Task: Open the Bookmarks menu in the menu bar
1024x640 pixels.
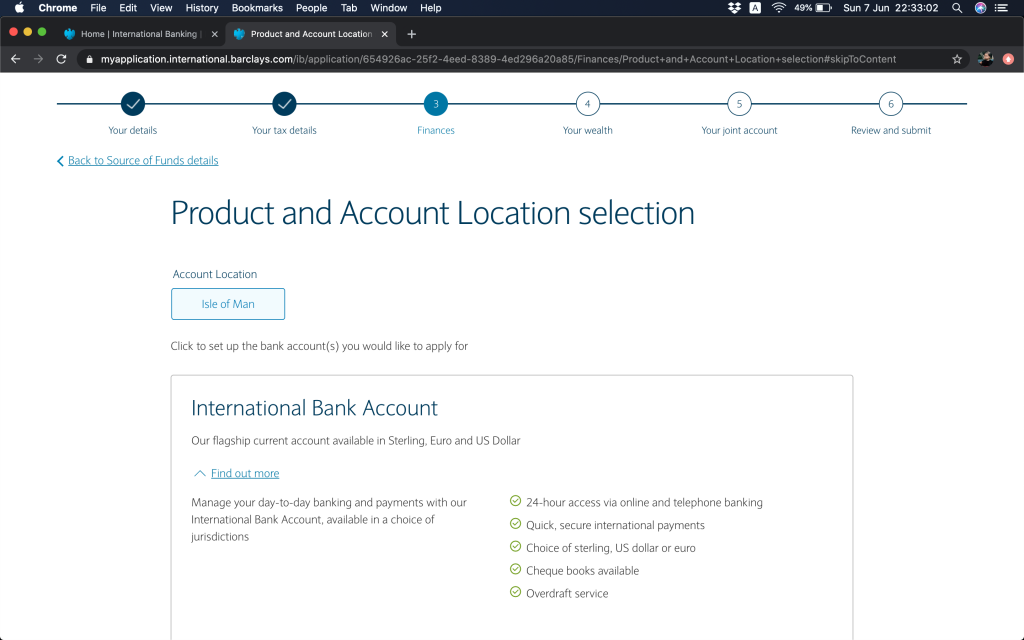Action: 257,8
